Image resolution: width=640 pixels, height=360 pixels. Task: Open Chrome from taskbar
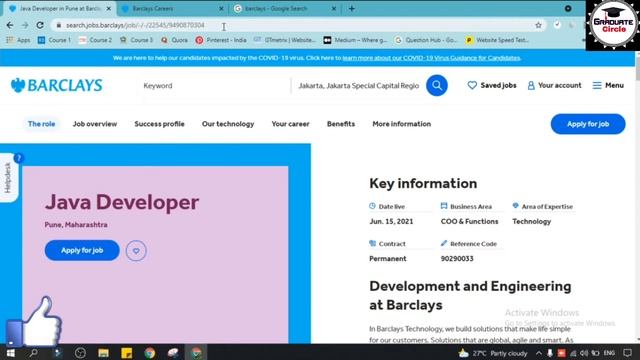150,353
